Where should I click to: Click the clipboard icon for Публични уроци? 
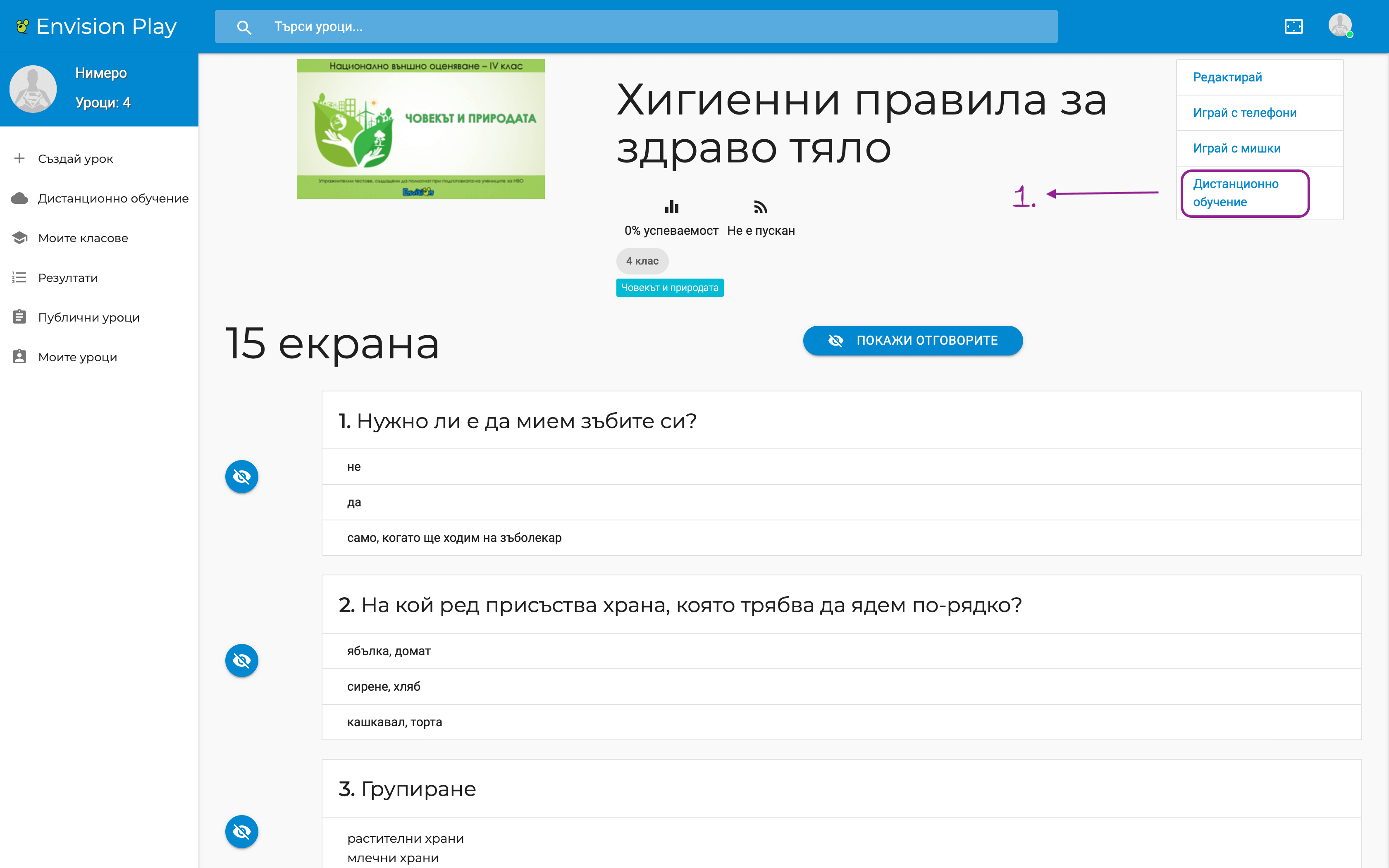(x=19, y=316)
